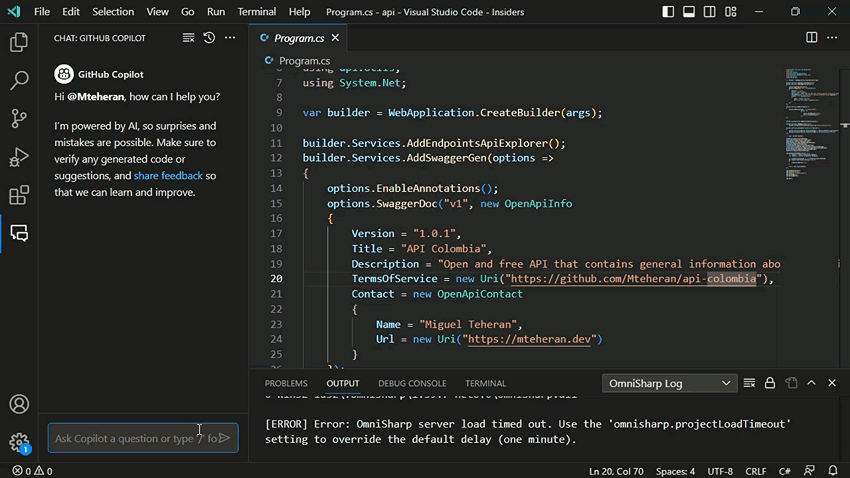
Task: Open errors and warnings count in status bar
Action: 33,471
